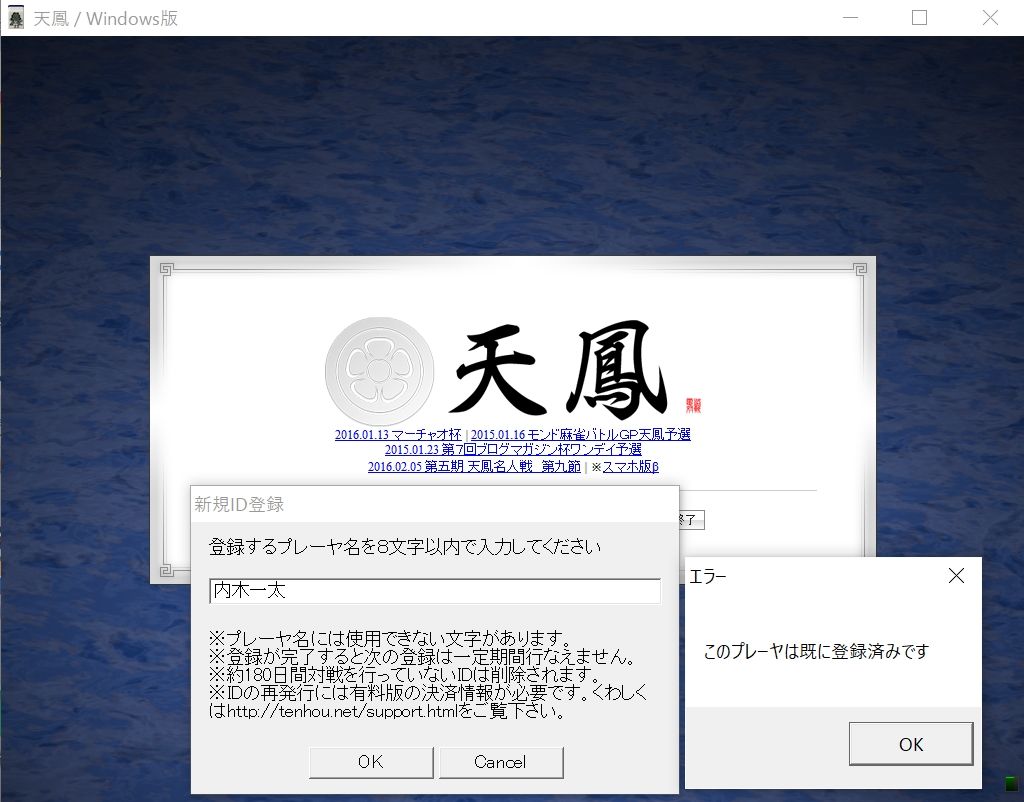Click the green status indicator icon

[x=1010, y=782]
